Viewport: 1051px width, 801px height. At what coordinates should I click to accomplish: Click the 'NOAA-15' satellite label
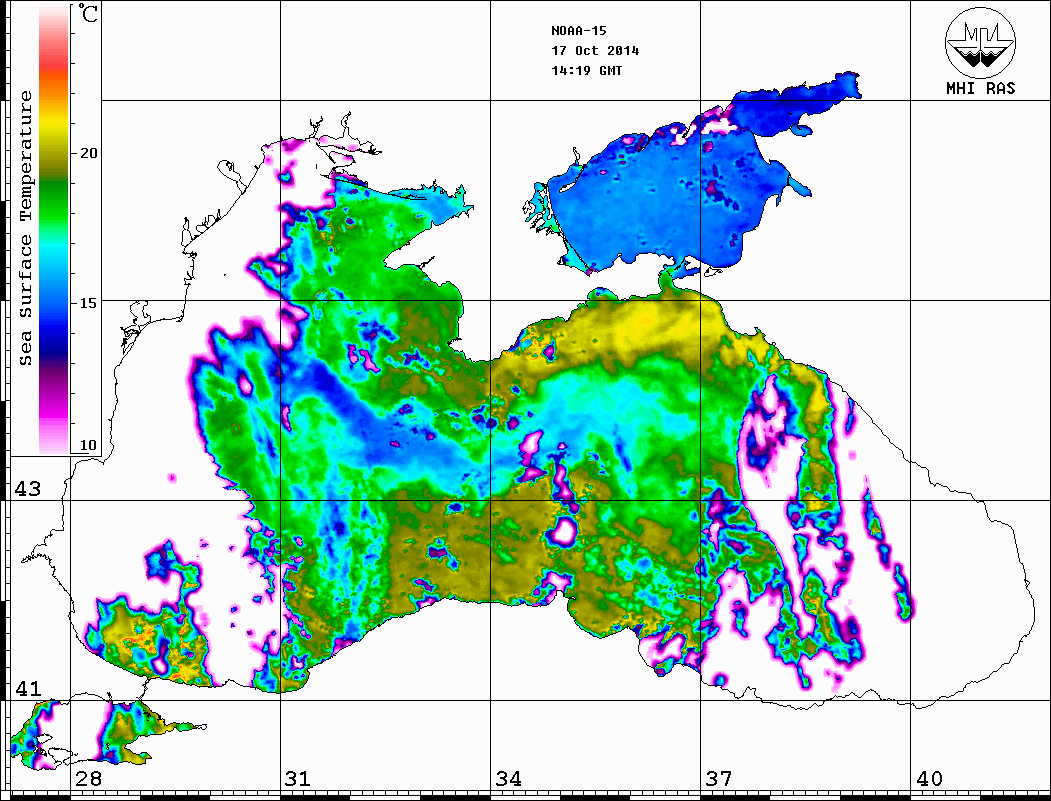click(x=578, y=31)
